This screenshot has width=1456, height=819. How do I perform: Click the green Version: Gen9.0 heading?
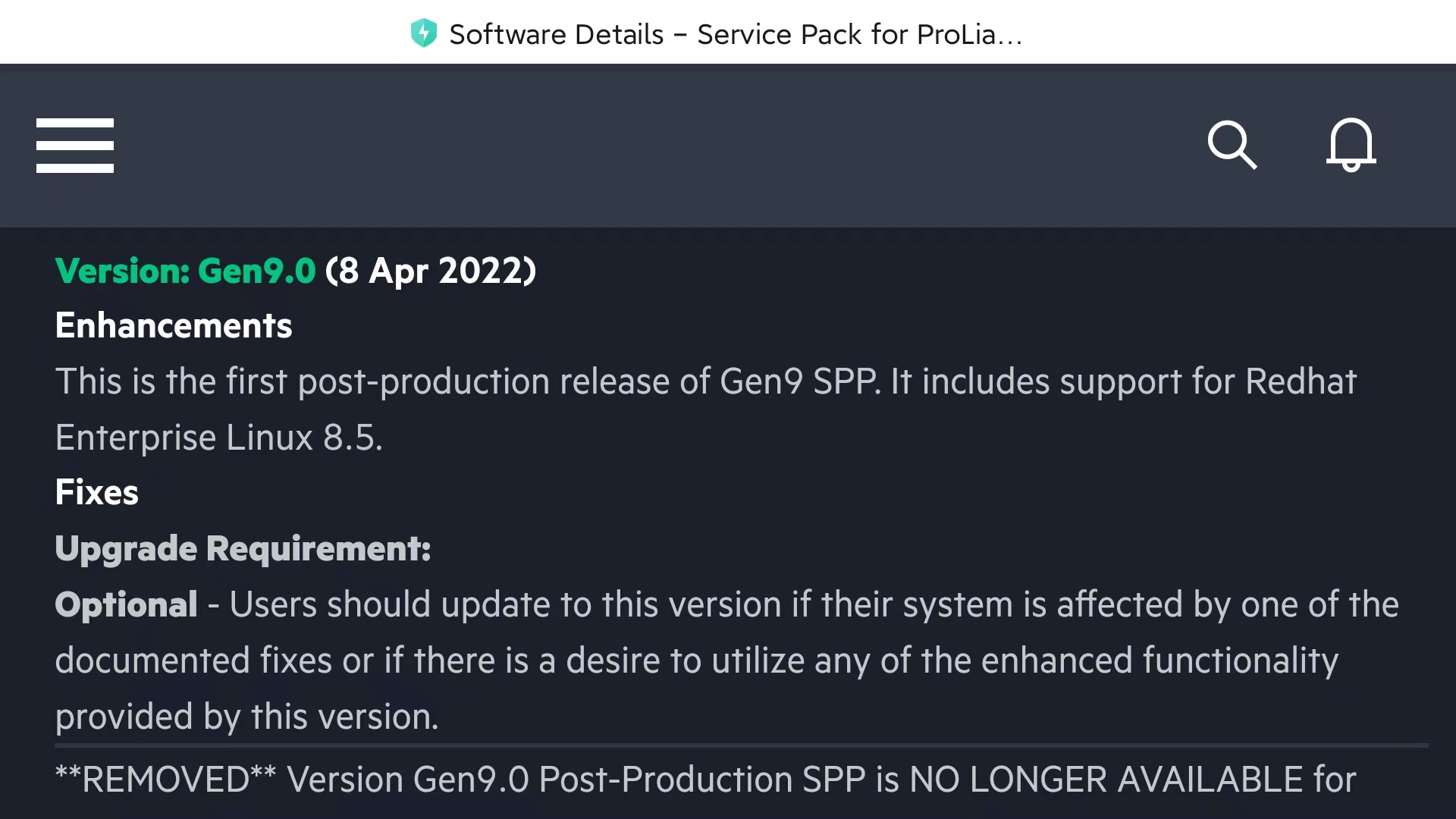[x=185, y=271]
